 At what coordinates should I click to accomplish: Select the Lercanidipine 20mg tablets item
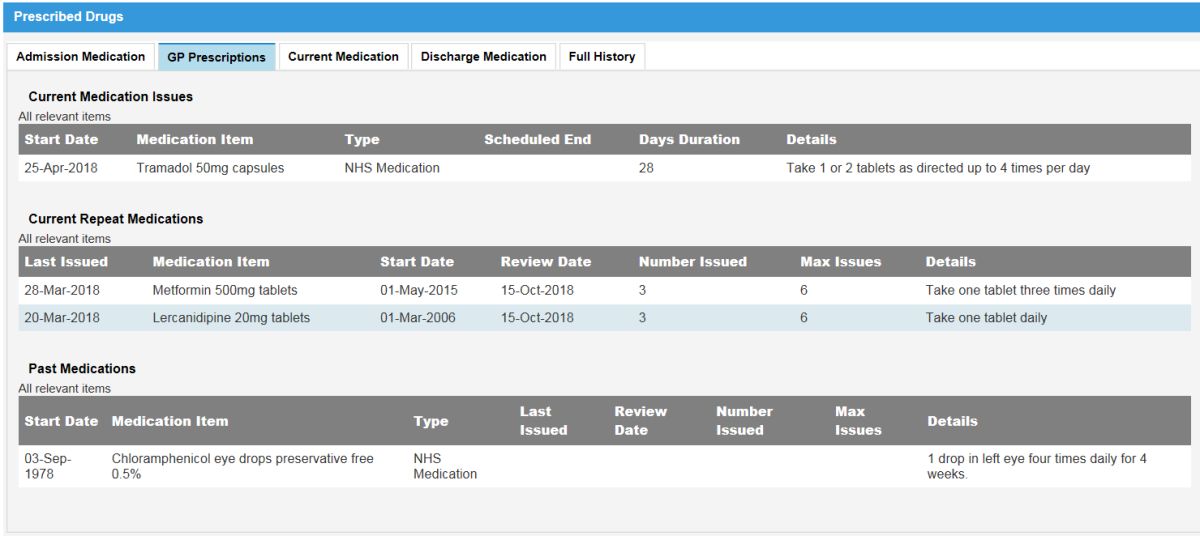tap(231, 318)
